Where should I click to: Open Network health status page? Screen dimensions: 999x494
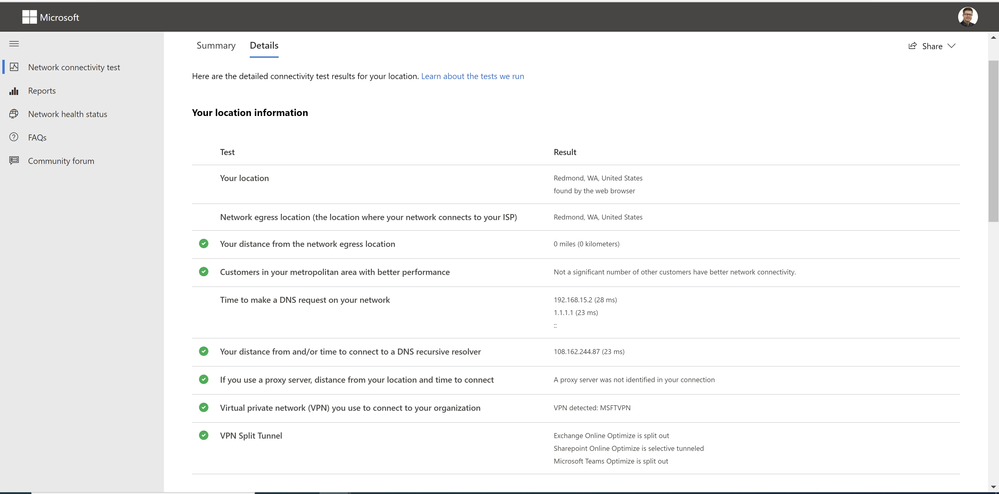[68, 114]
